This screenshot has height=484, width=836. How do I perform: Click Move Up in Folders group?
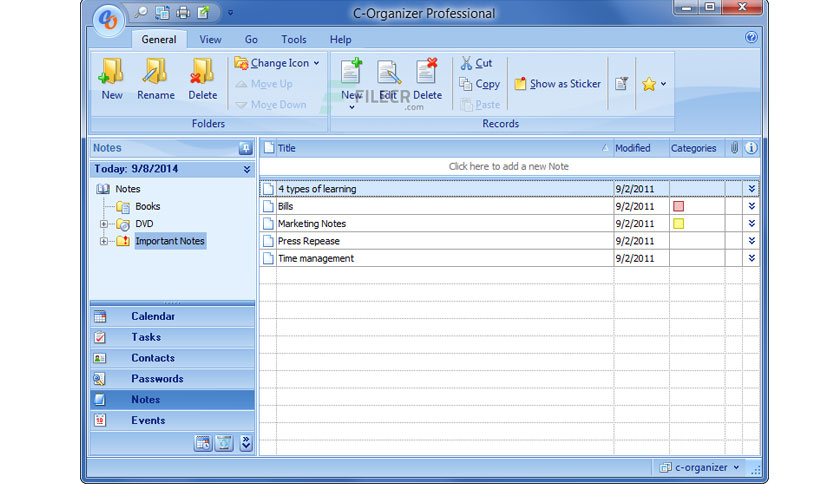264,84
